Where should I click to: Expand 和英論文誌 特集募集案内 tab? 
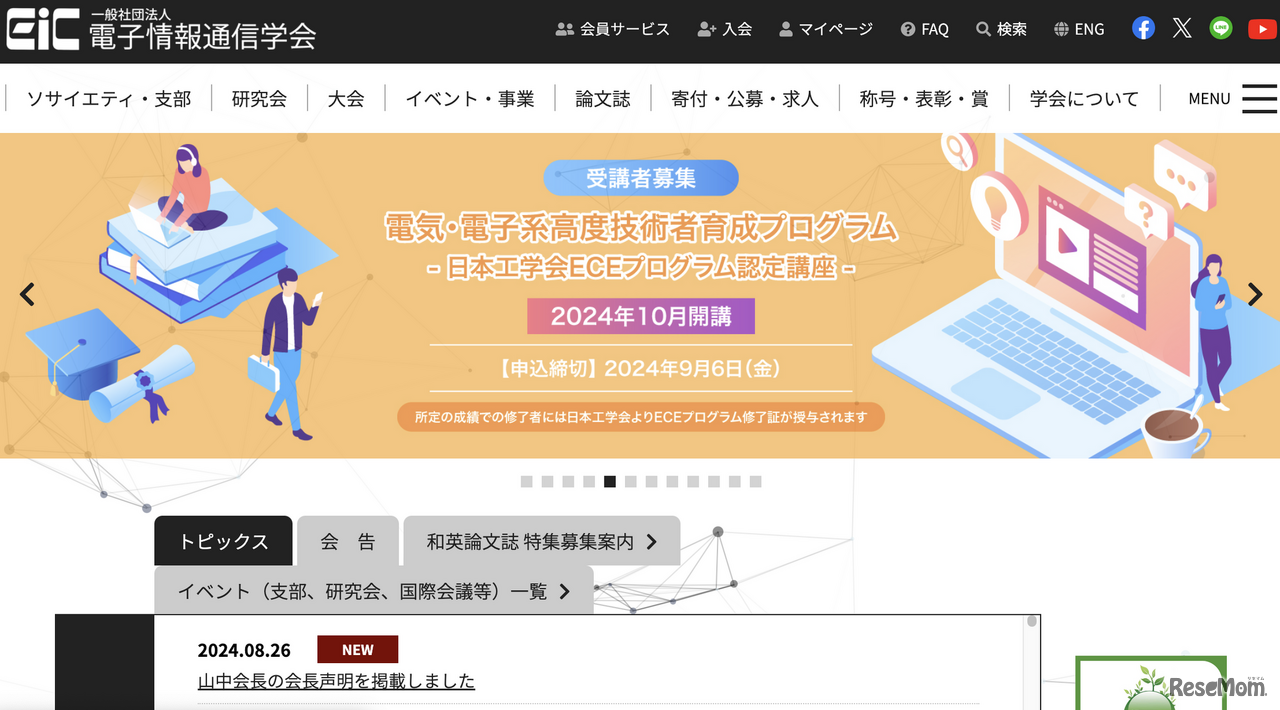(x=542, y=541)
